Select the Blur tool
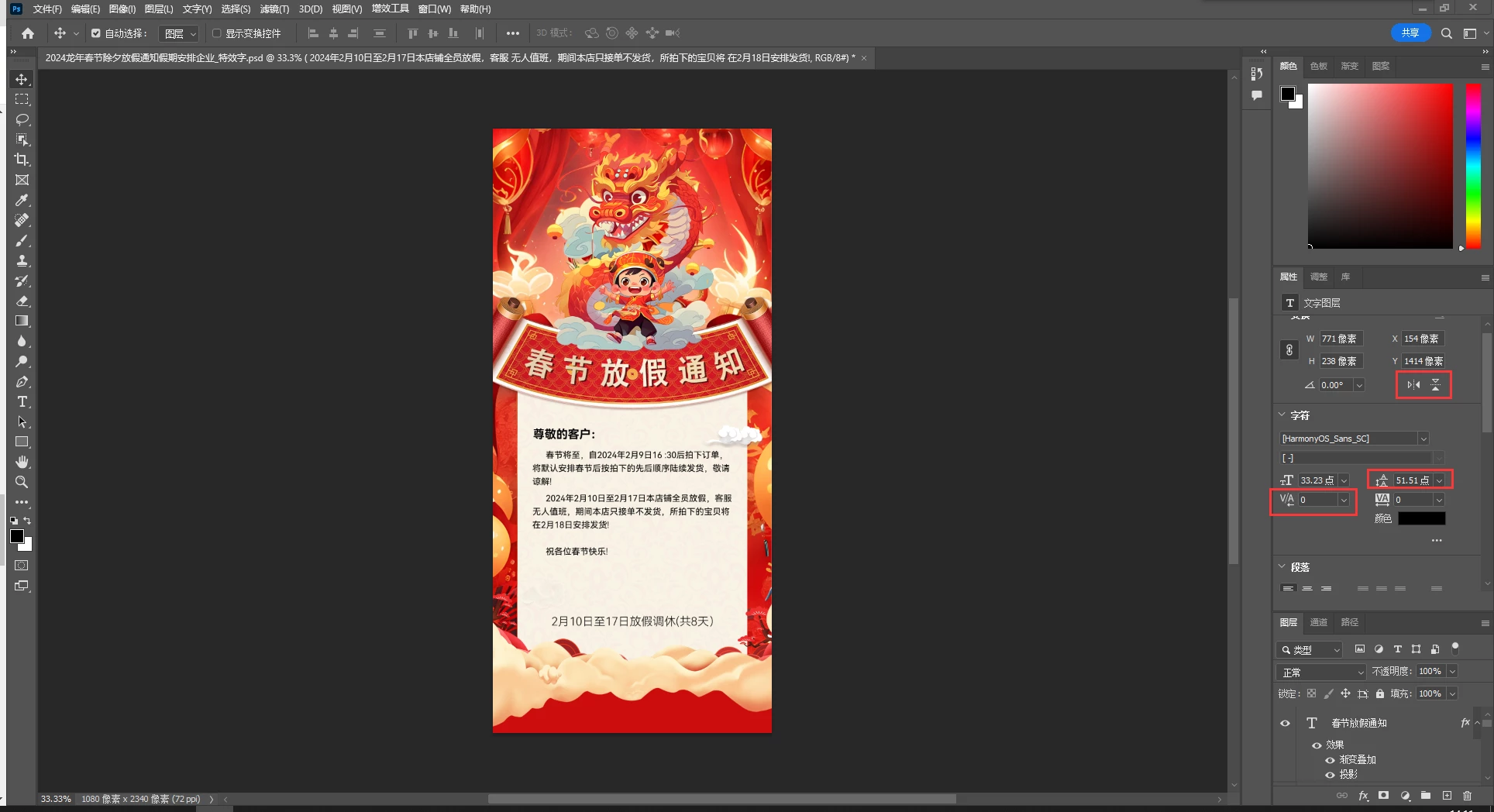This screenshot has height=812, width=1494. point(22,341)
